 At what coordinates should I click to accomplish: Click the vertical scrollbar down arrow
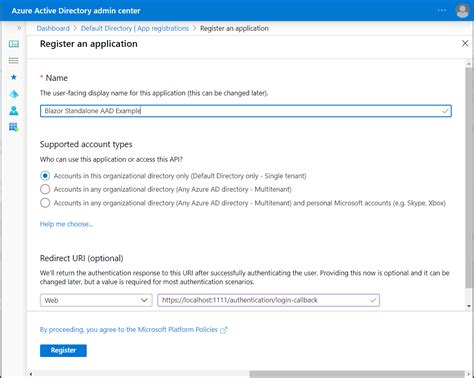469,306
